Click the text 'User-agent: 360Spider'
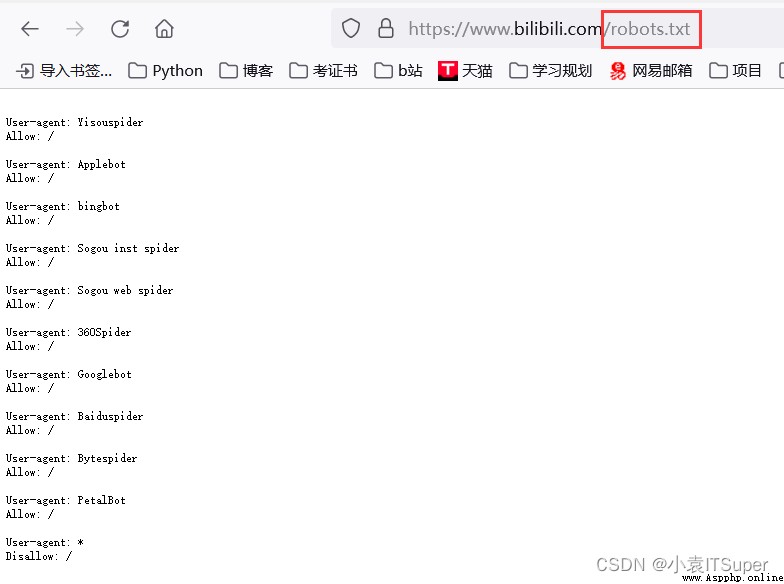 click(68, 332)
